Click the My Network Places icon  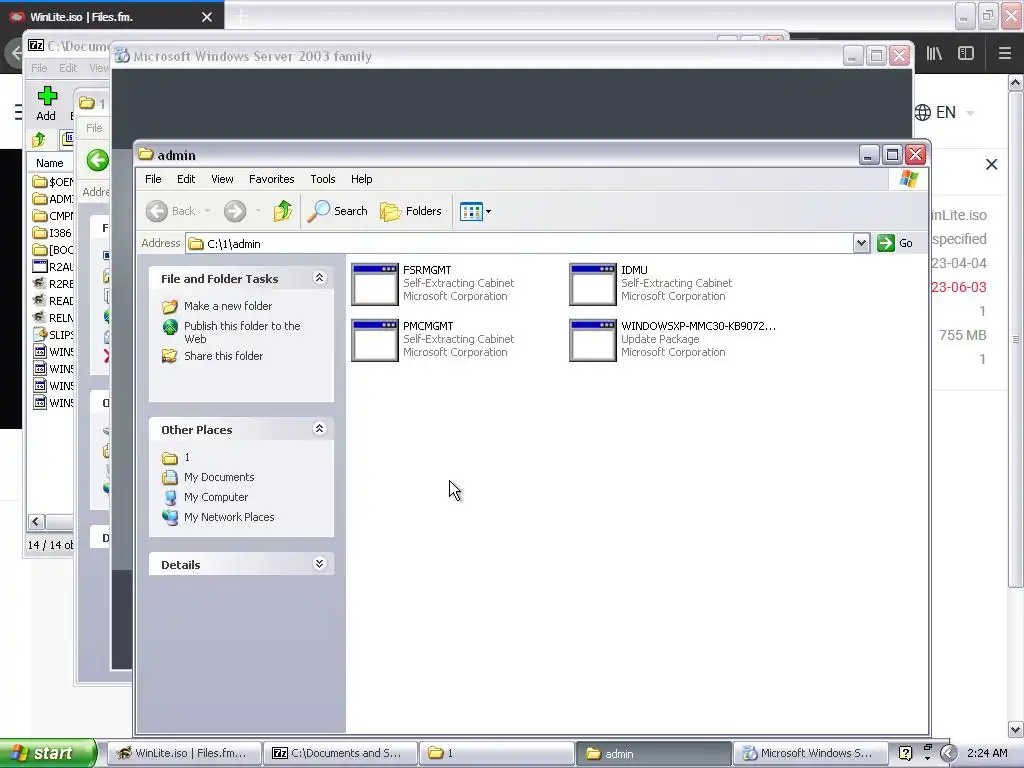[170, 517]
